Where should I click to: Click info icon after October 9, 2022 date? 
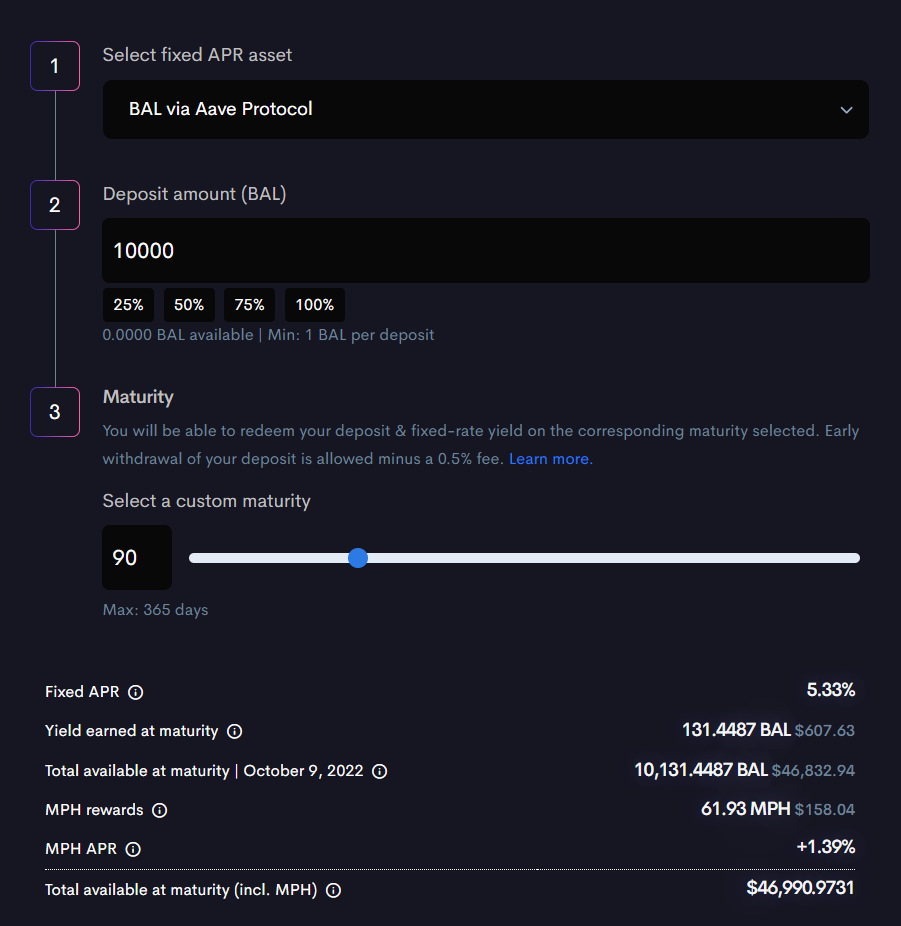click(x=379, y=771)
